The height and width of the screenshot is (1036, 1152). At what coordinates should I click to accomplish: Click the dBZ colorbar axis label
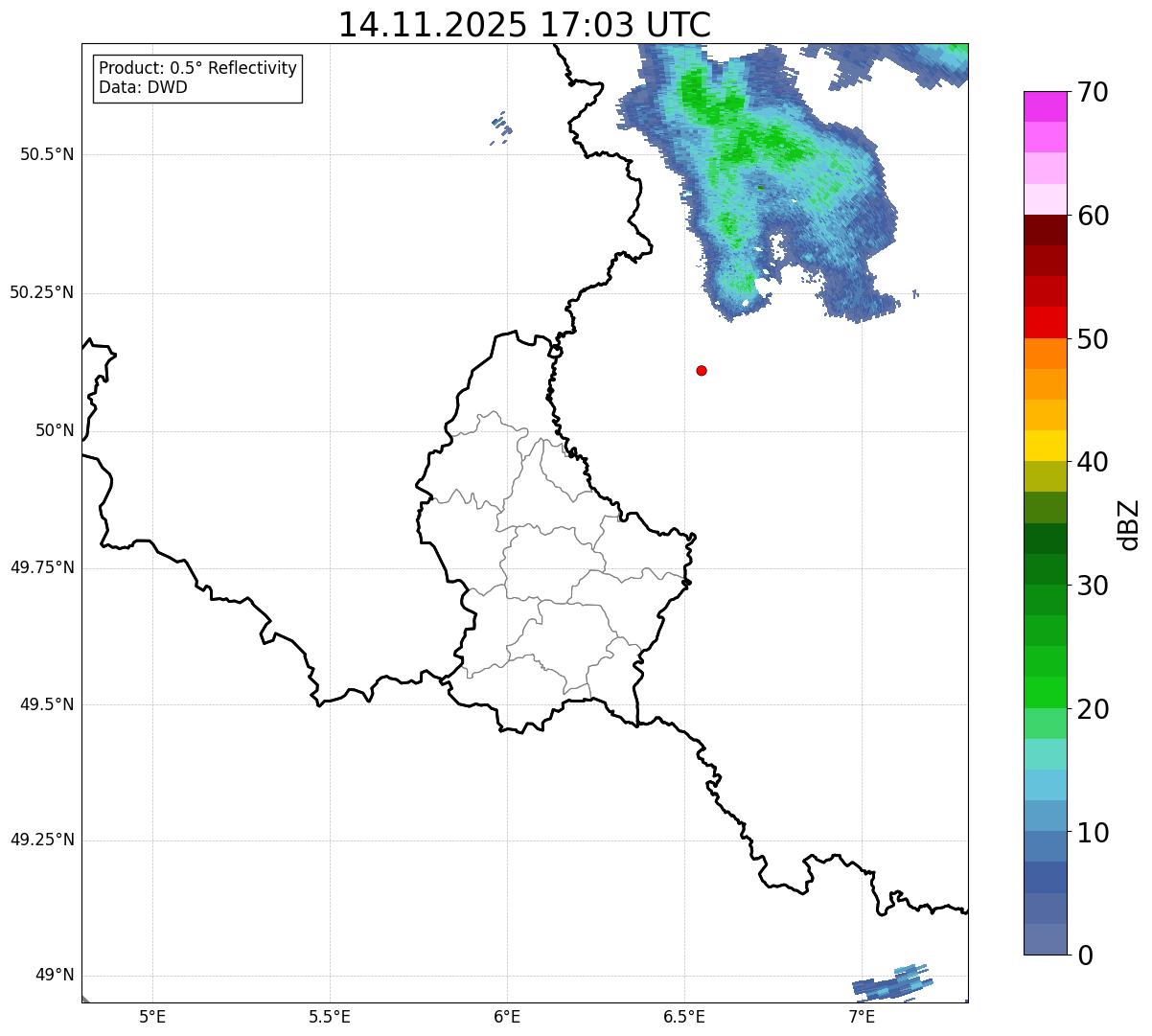point(1129,523)
